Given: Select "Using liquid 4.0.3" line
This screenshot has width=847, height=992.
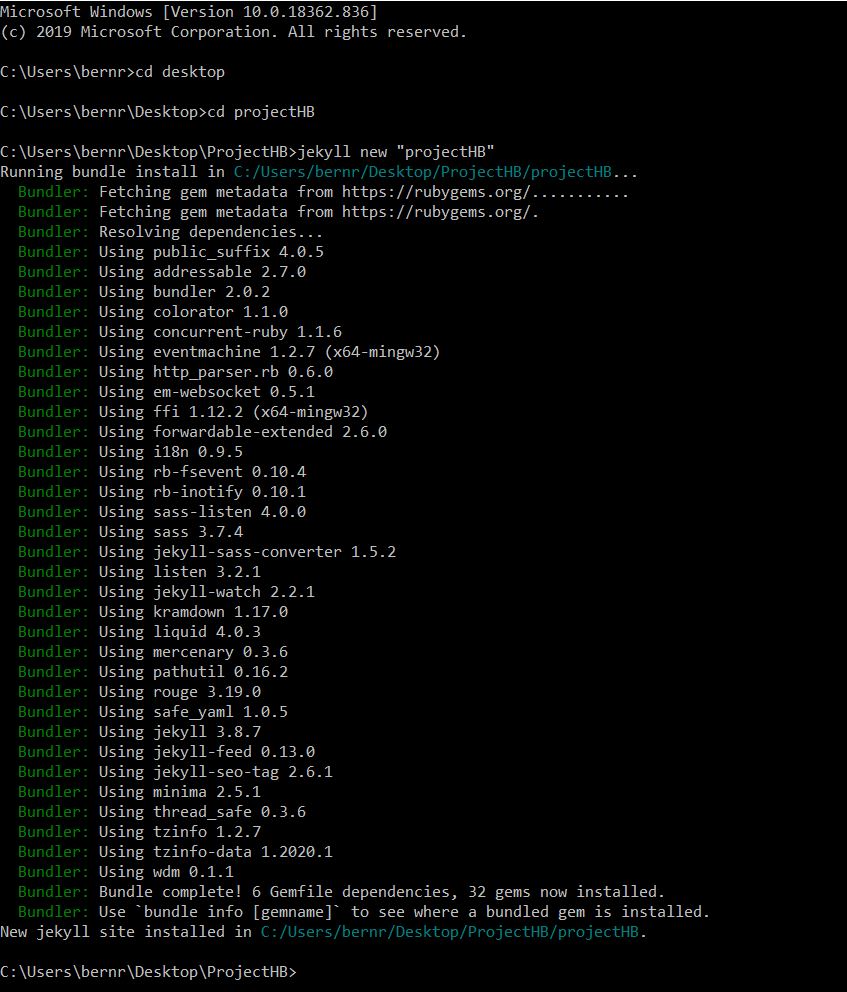Looking at the screenshot, I should [139, 632].
